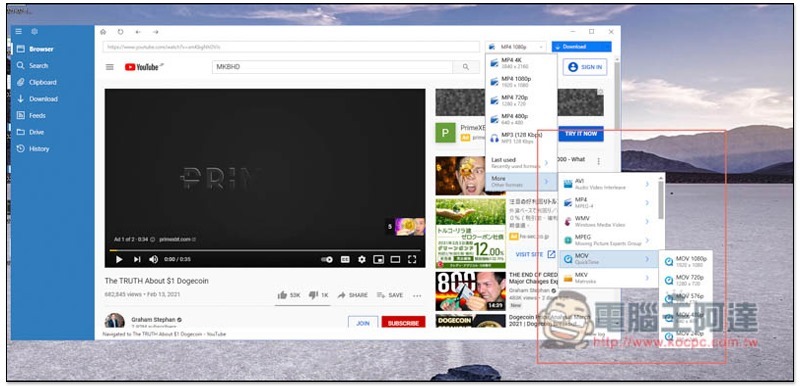
Task: Open the ad preview thumbnail in the player
Action: coord(410,226)
